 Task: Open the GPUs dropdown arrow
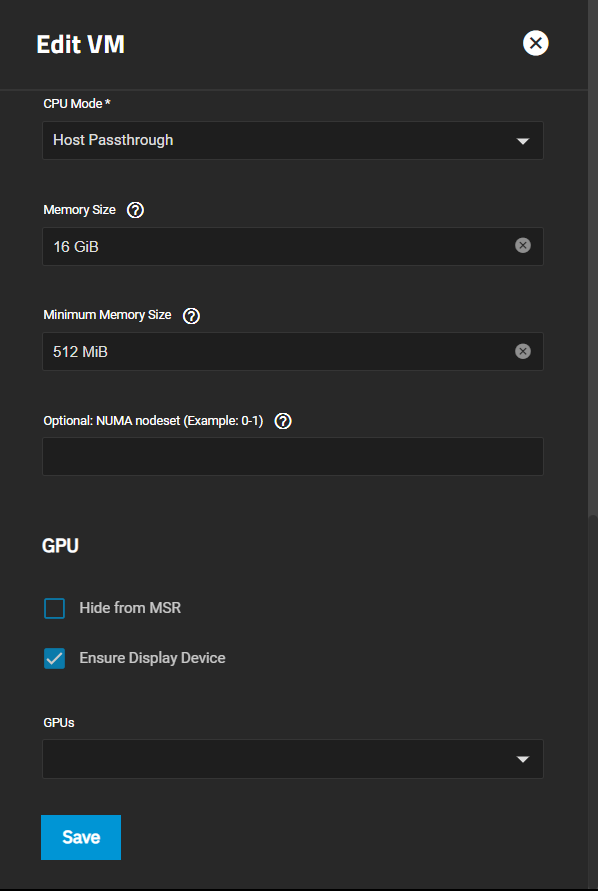(523, 759)
